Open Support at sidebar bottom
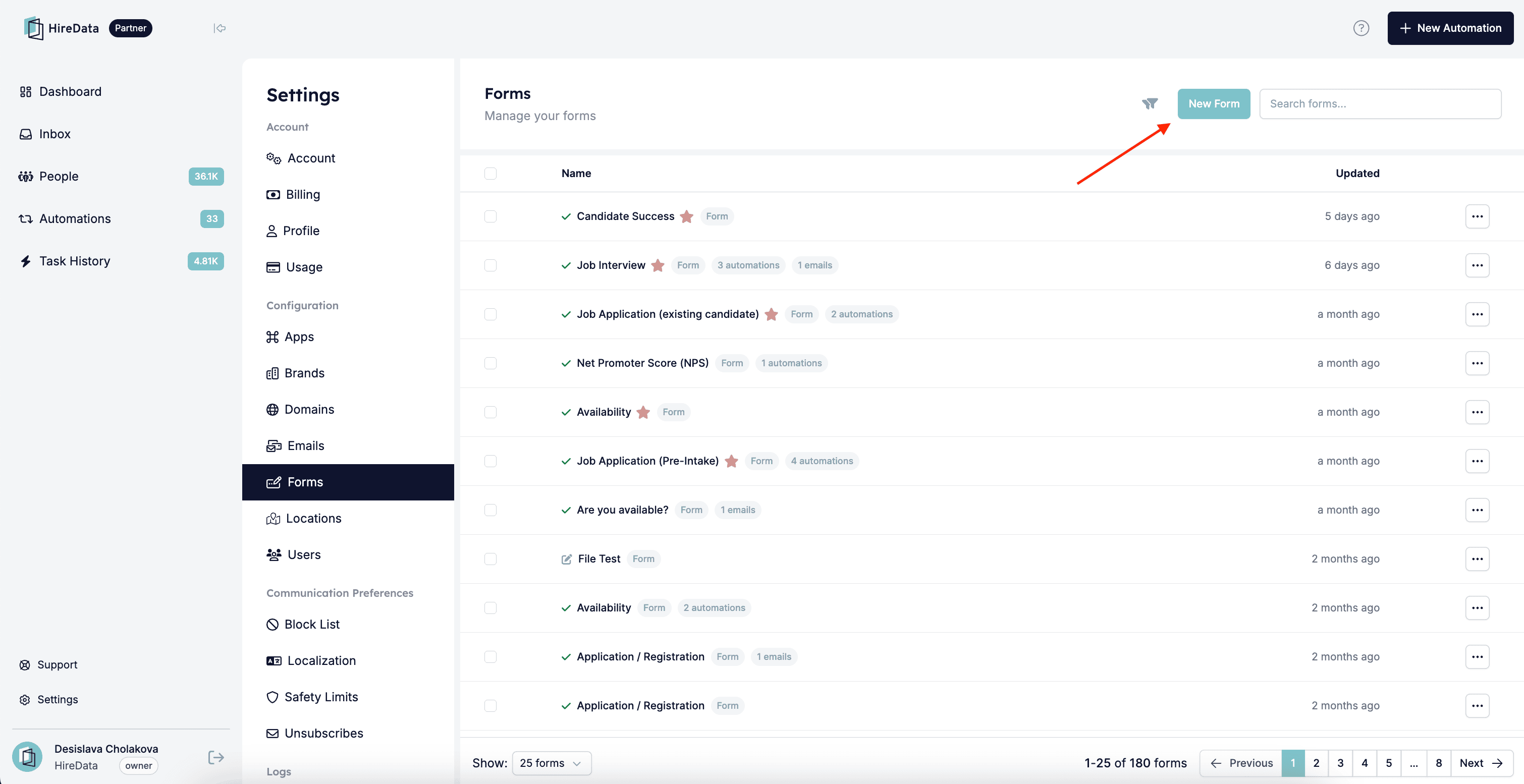1524x784 pixels. pos(48,664)
